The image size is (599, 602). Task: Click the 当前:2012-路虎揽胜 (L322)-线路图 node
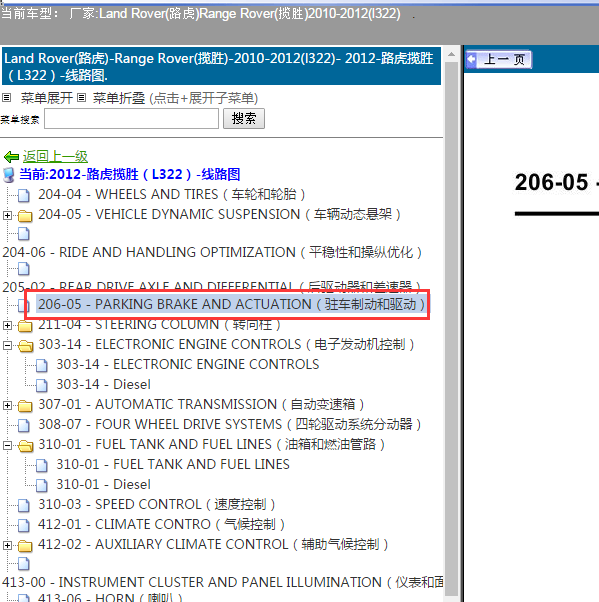click(130, 174)
